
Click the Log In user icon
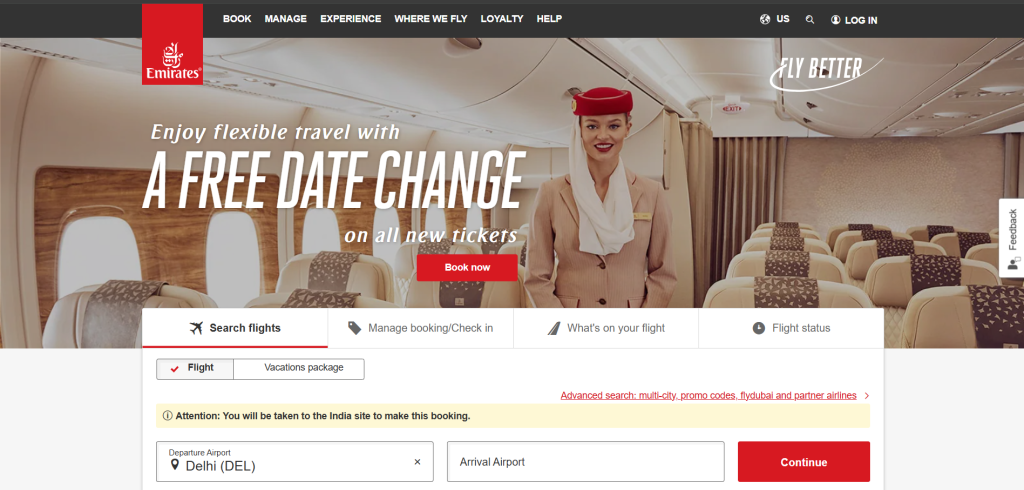coord(835,20)
